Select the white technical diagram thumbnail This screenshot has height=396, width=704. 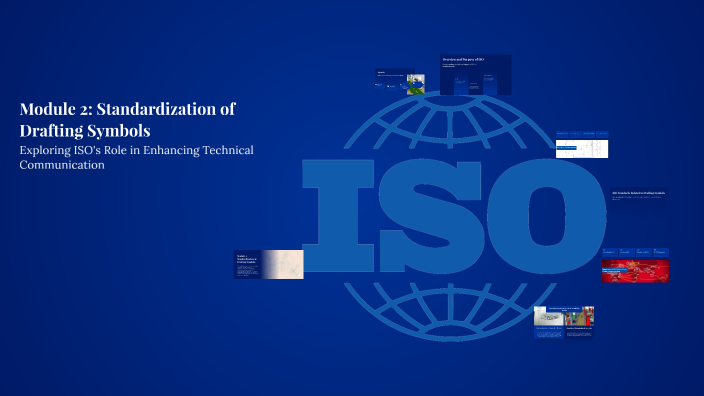pyautogui.click(x=582, y=149)
